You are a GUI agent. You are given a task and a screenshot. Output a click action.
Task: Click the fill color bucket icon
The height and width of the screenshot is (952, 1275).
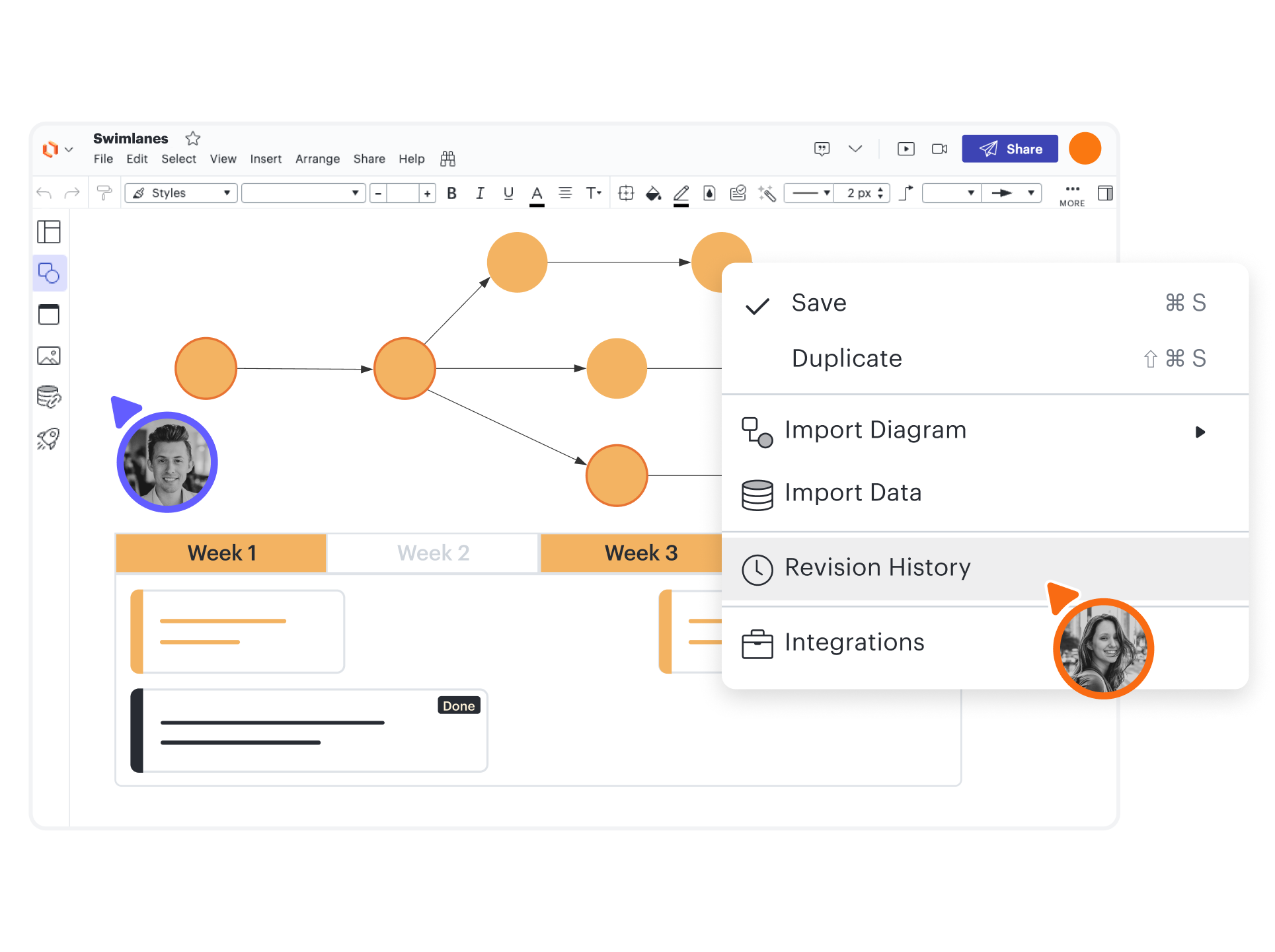point(653,193)
